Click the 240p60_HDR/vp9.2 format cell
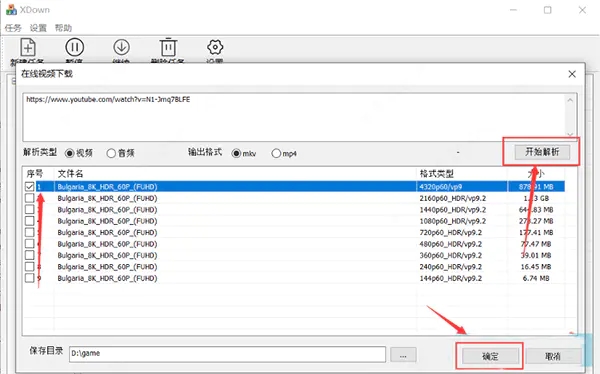Viewport: 600px width, 374px height. click(451, 267)
